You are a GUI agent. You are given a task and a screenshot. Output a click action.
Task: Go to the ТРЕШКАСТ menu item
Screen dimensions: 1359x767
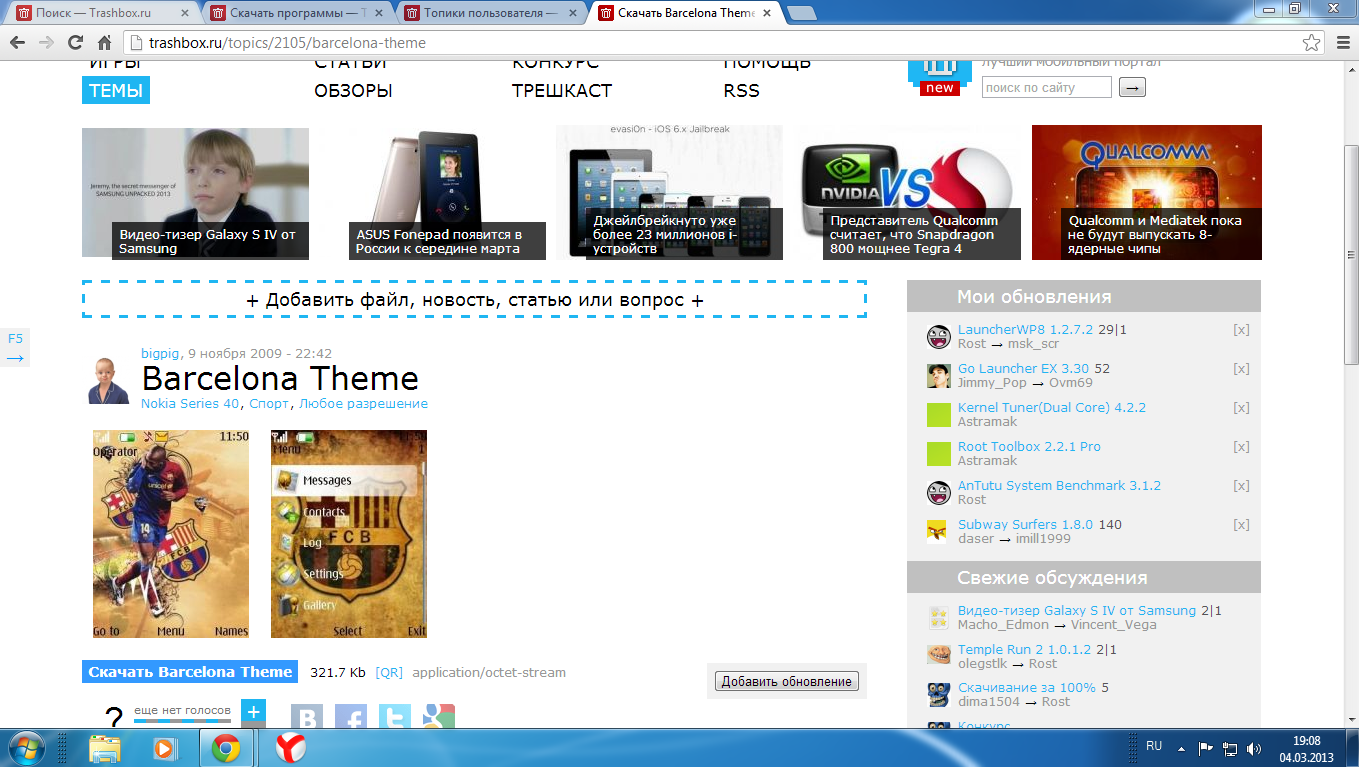(562, 90)
